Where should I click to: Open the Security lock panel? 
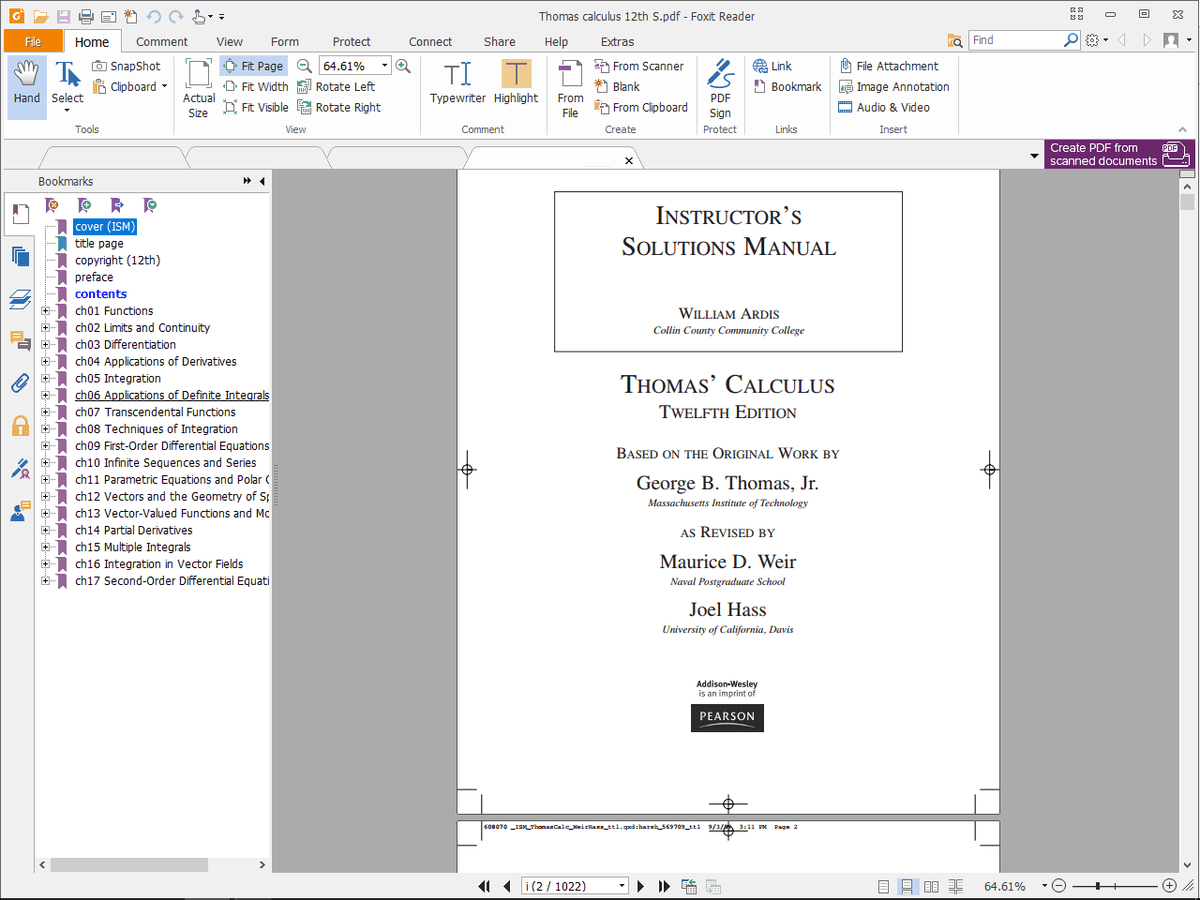(x=20, y=426)
